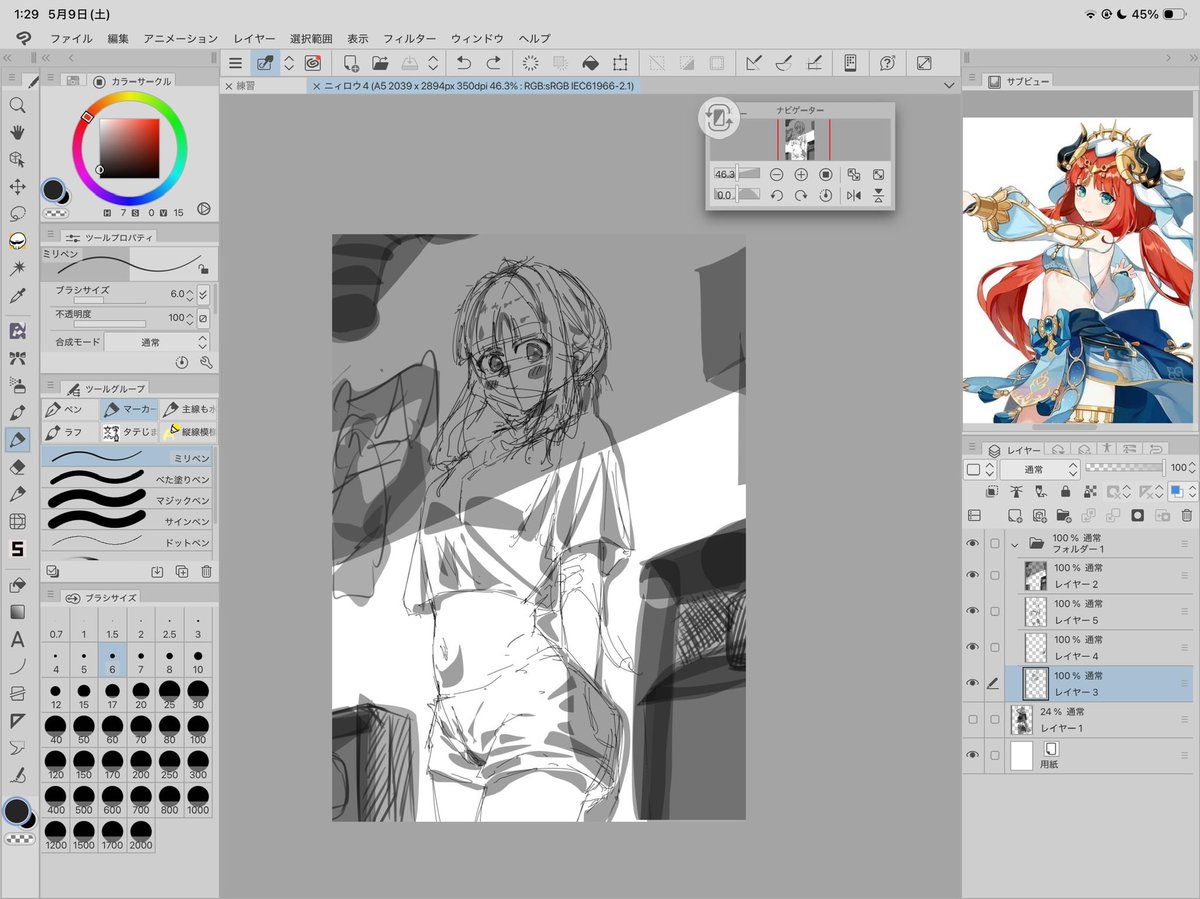Hide レイヤー 4 with its eye icon
1200x899 pixels.
(x=973, y=647)
